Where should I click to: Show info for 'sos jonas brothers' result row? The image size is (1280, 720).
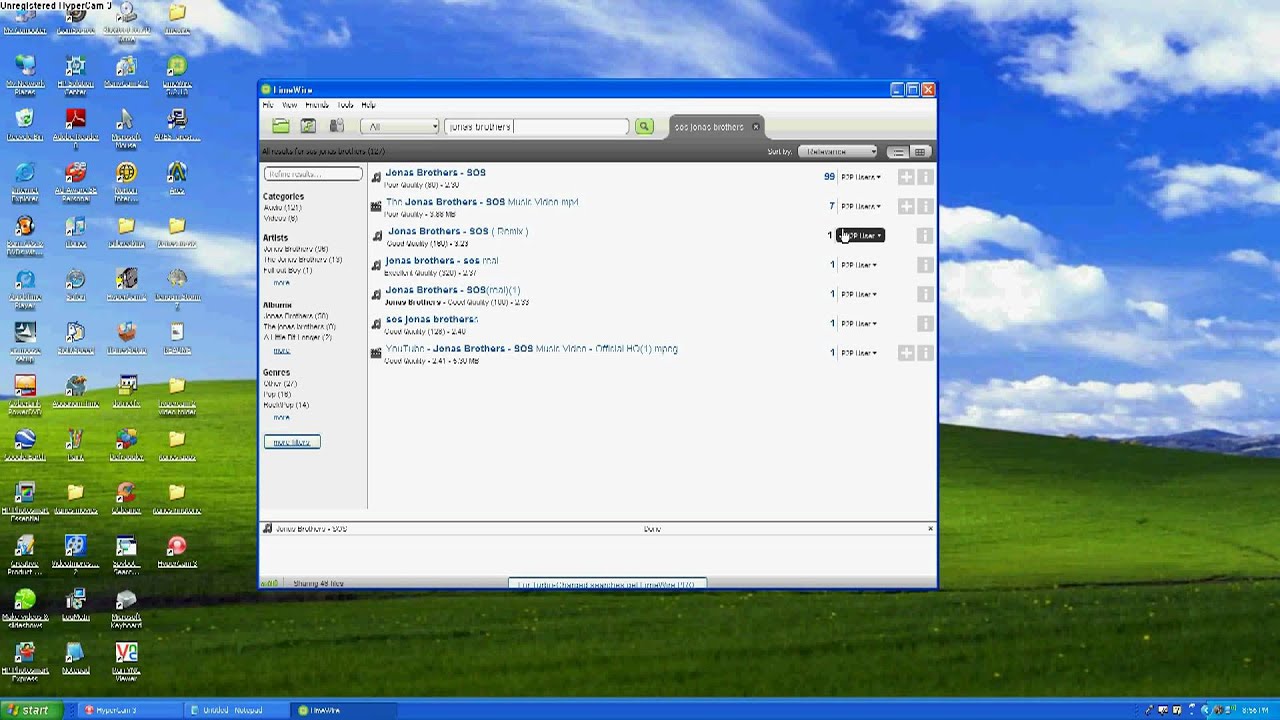925,323
